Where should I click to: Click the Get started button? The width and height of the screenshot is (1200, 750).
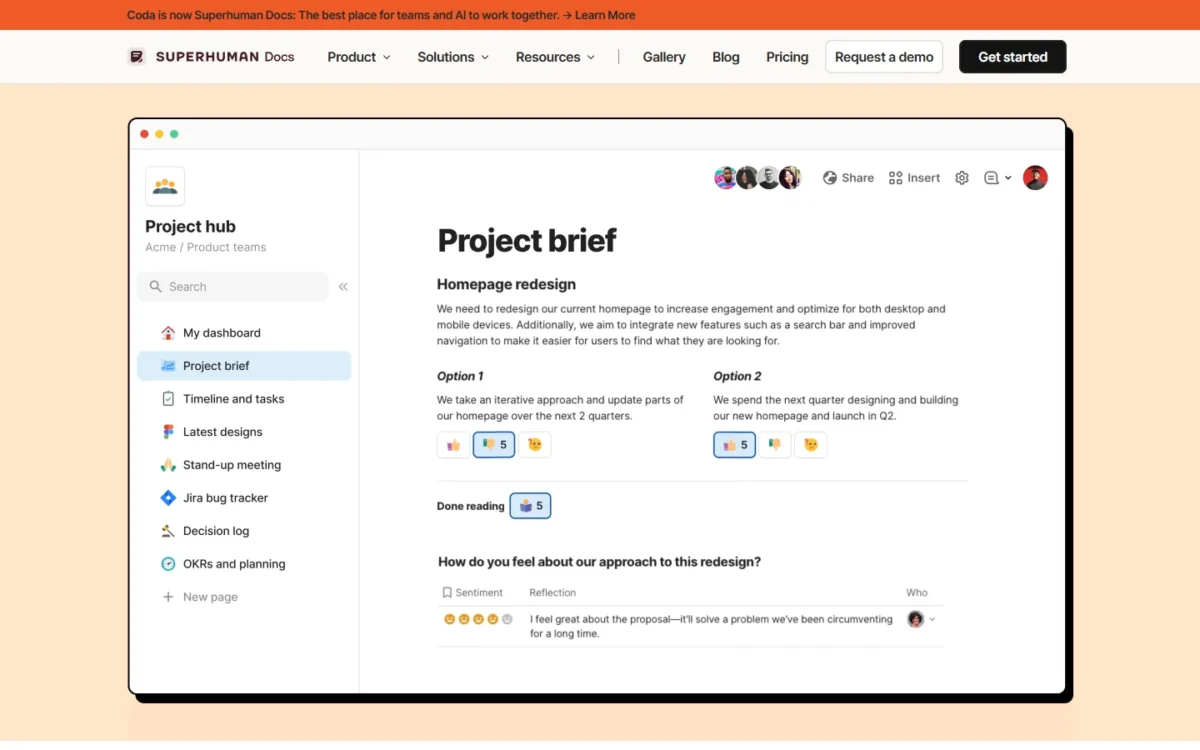(1013, 57)
